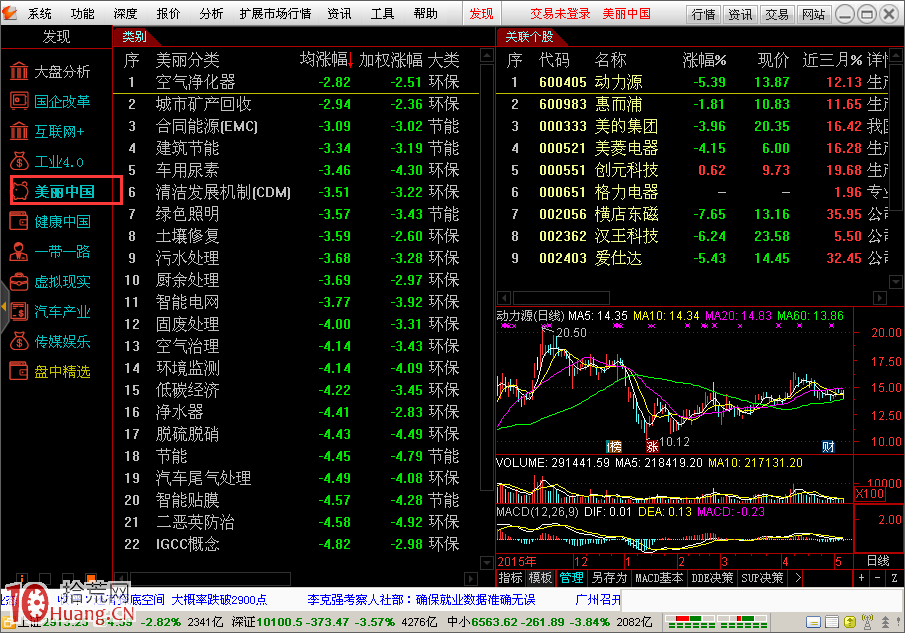Viewport: 905px width, 633px height.
Task: Open the message window icon in the status bar
Action: (813, 622)
